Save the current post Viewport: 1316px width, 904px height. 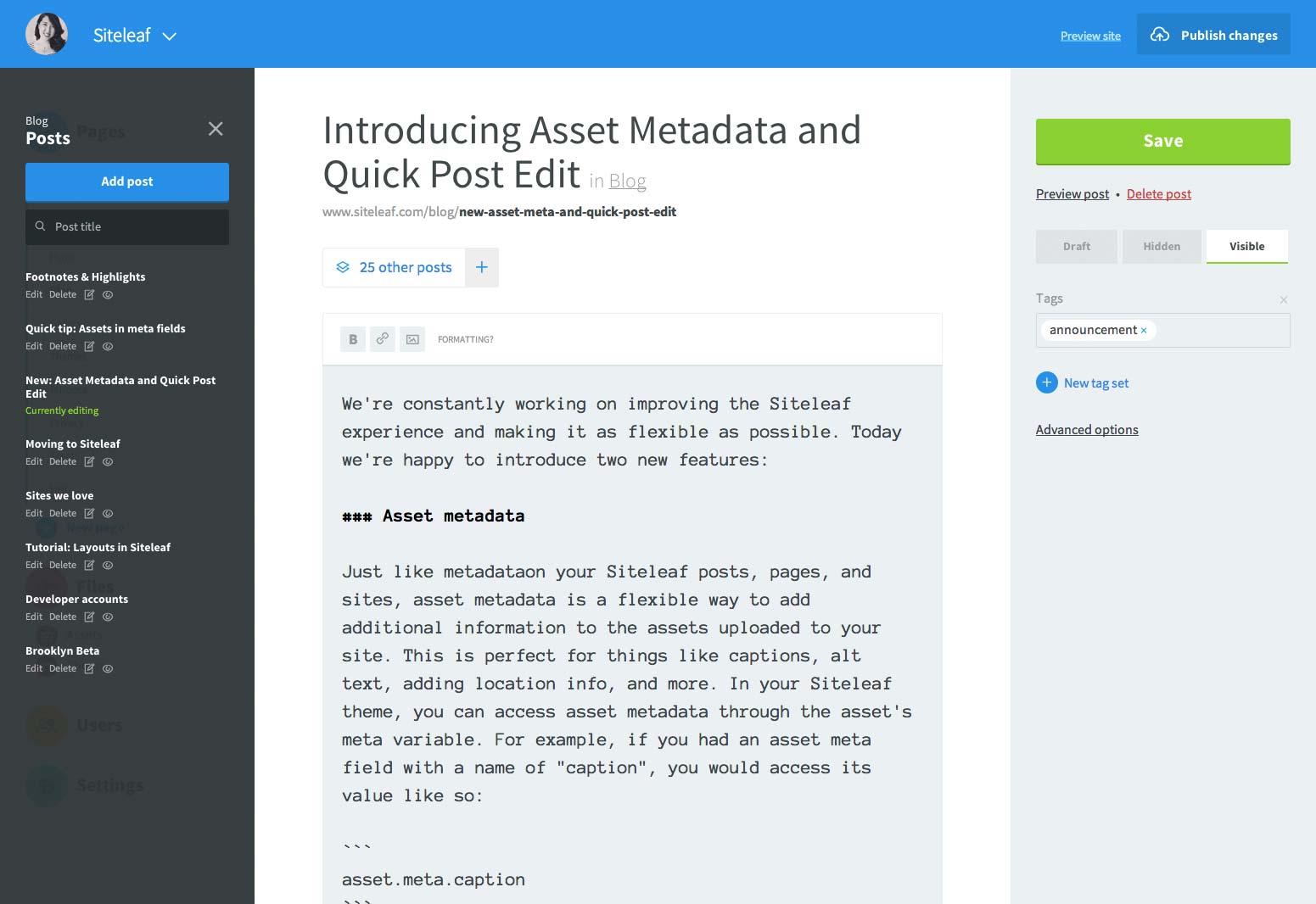(x=1162, y=141)
